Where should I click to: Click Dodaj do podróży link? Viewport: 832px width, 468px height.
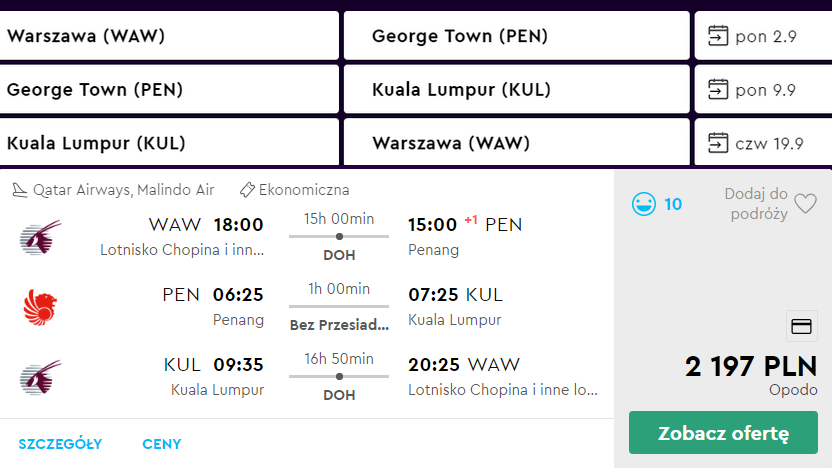756,204
